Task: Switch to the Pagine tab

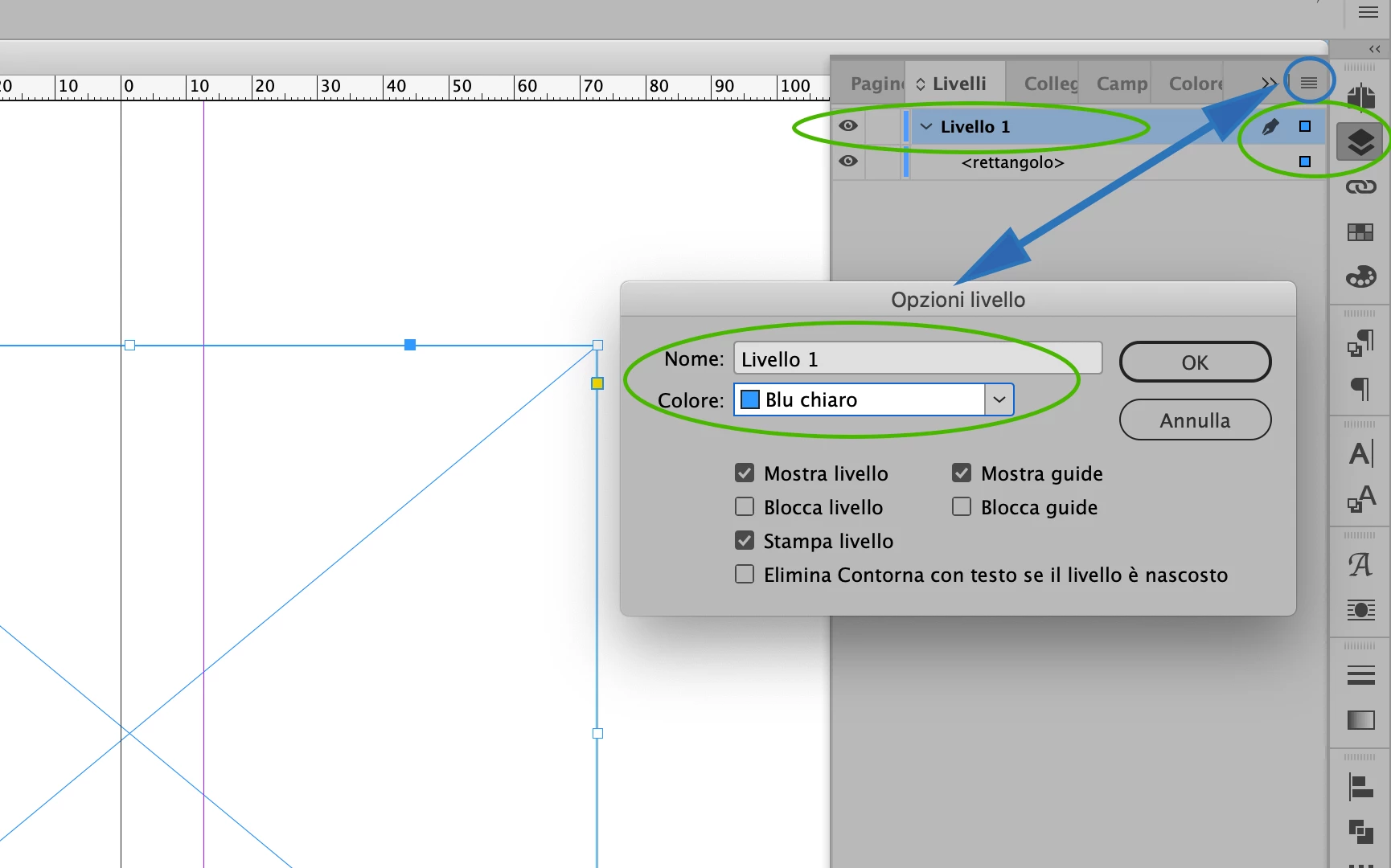Action: (876, 84)
